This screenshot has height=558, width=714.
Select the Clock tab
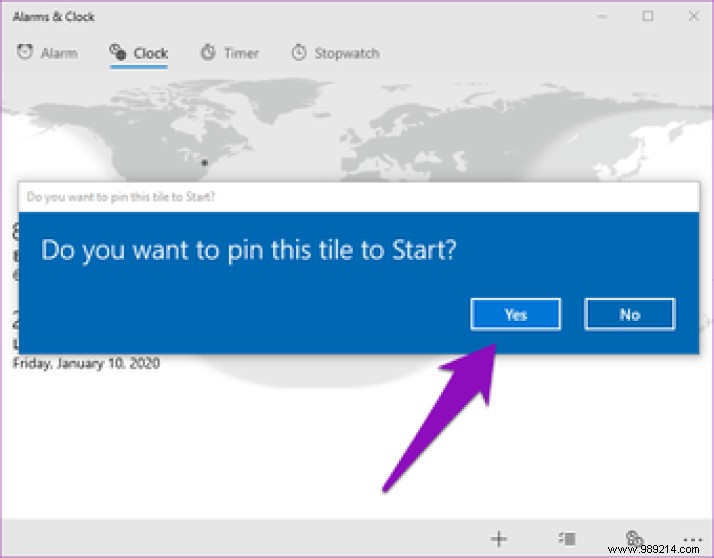pos(139,53)
